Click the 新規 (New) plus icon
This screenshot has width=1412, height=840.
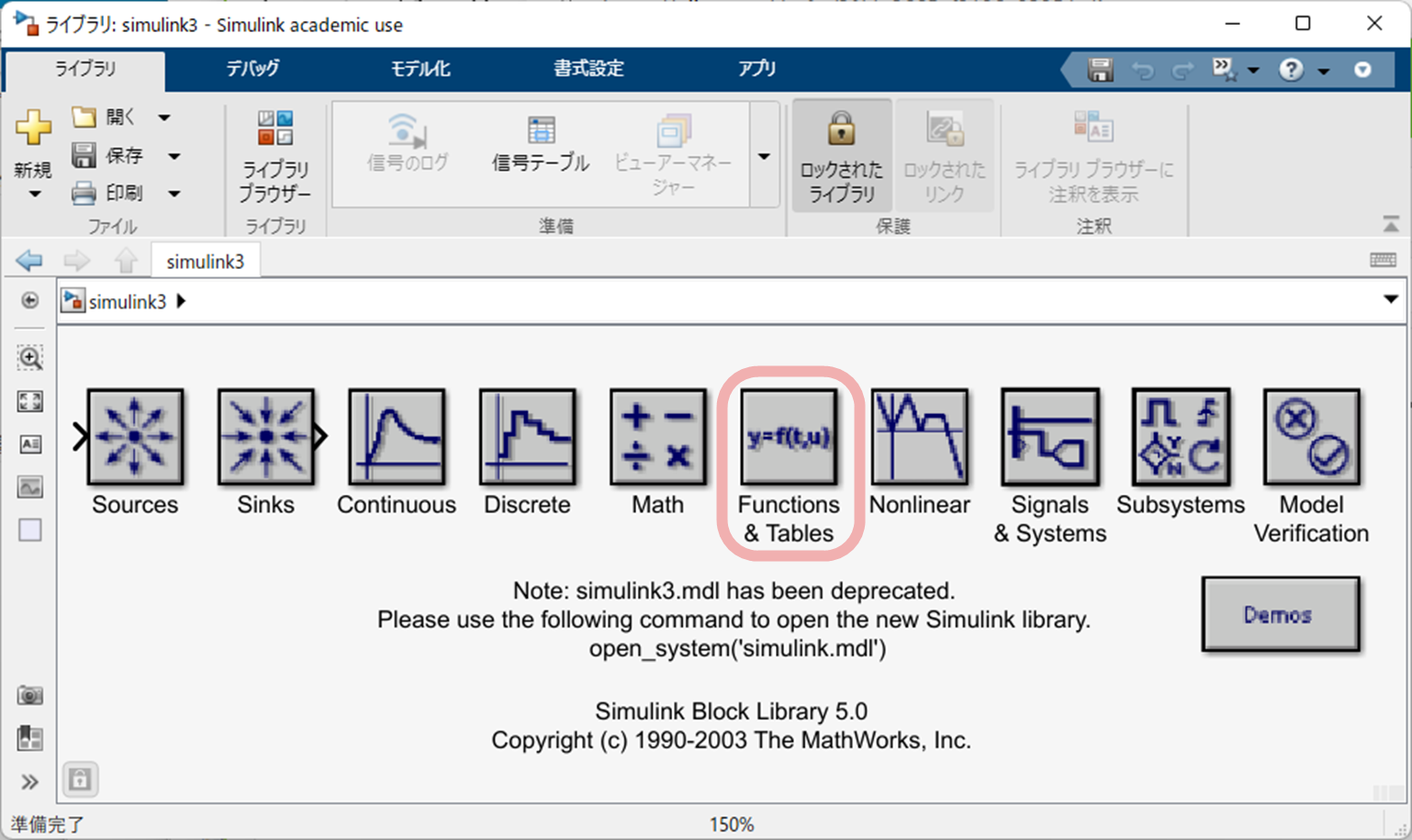(33, 128)
